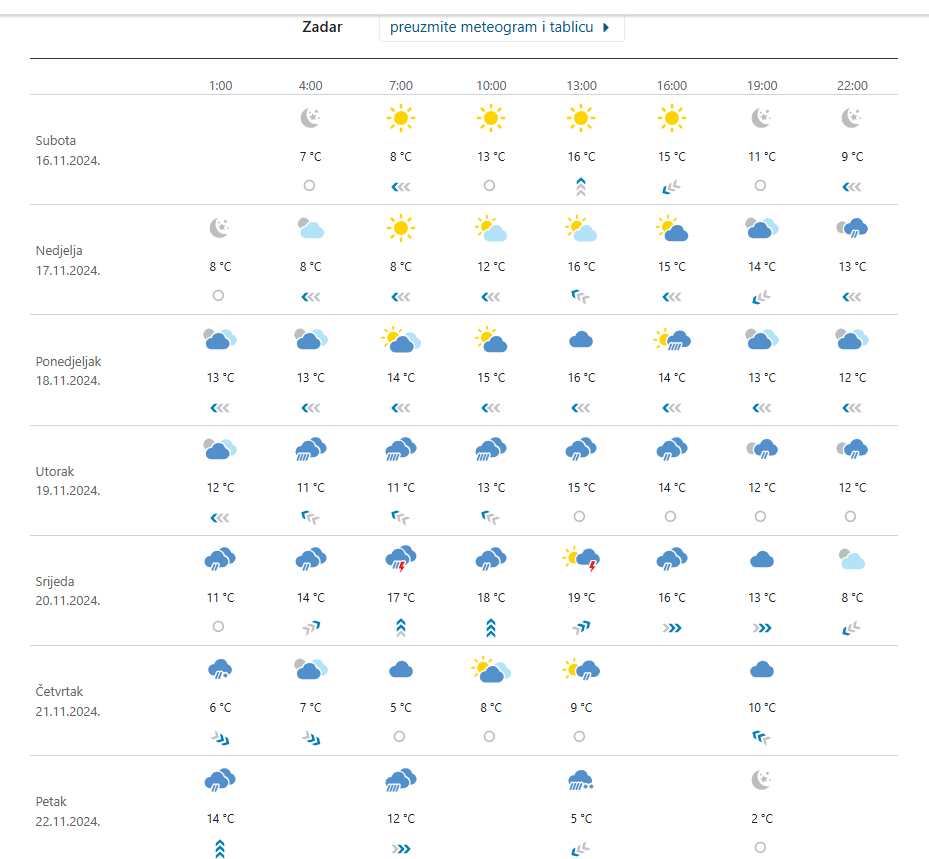Click the 2 °C temperature on Petak

762,818
